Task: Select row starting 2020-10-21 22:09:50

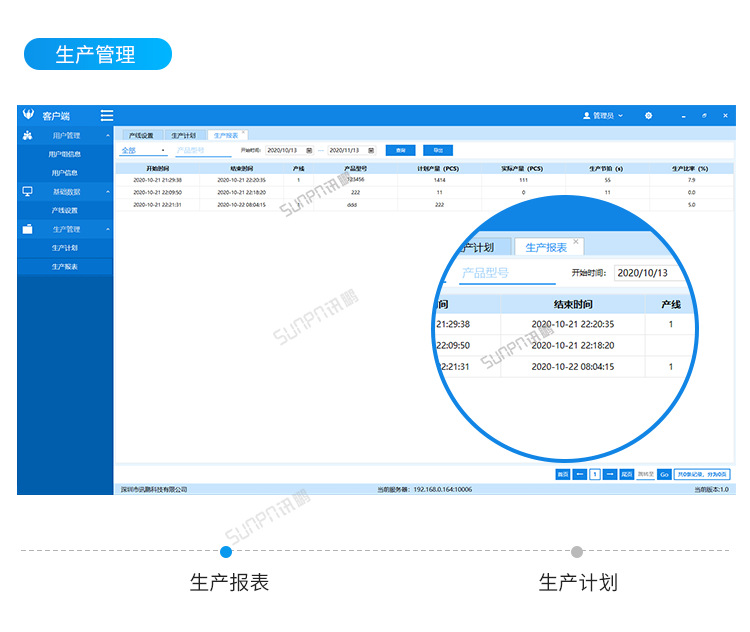Action: (424, 192)
